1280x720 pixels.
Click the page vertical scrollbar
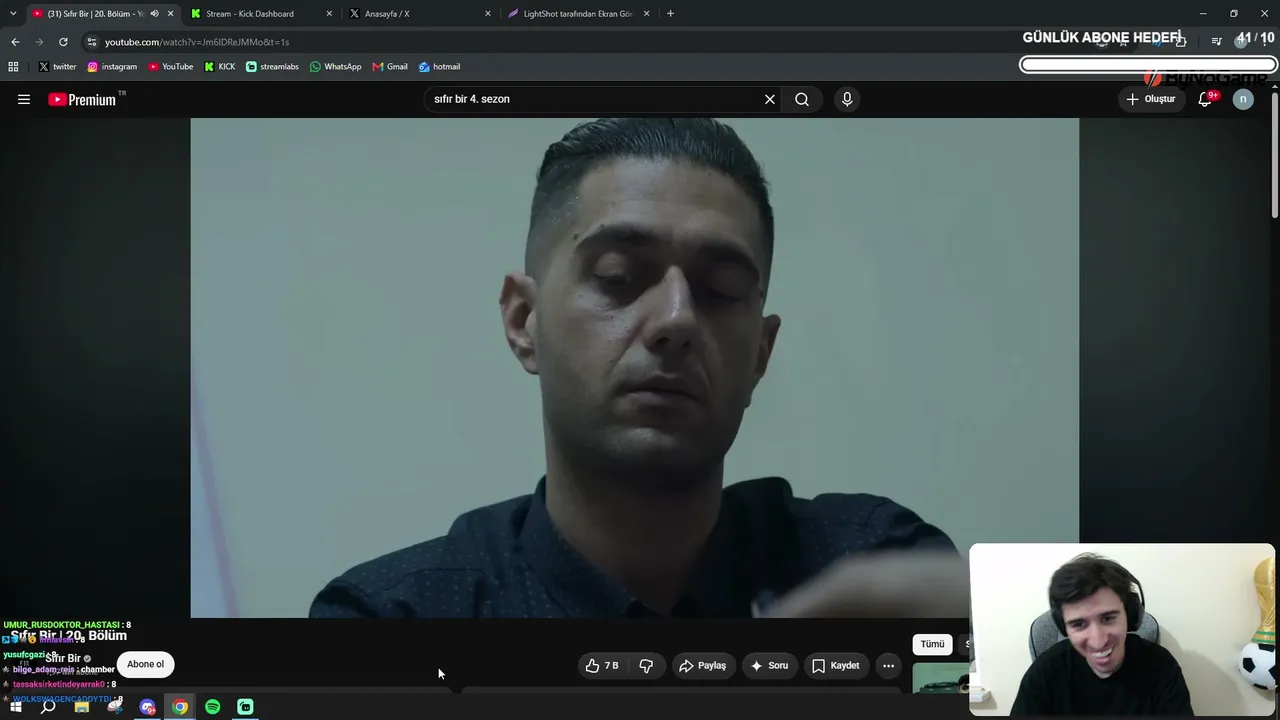click(1275, 156)
